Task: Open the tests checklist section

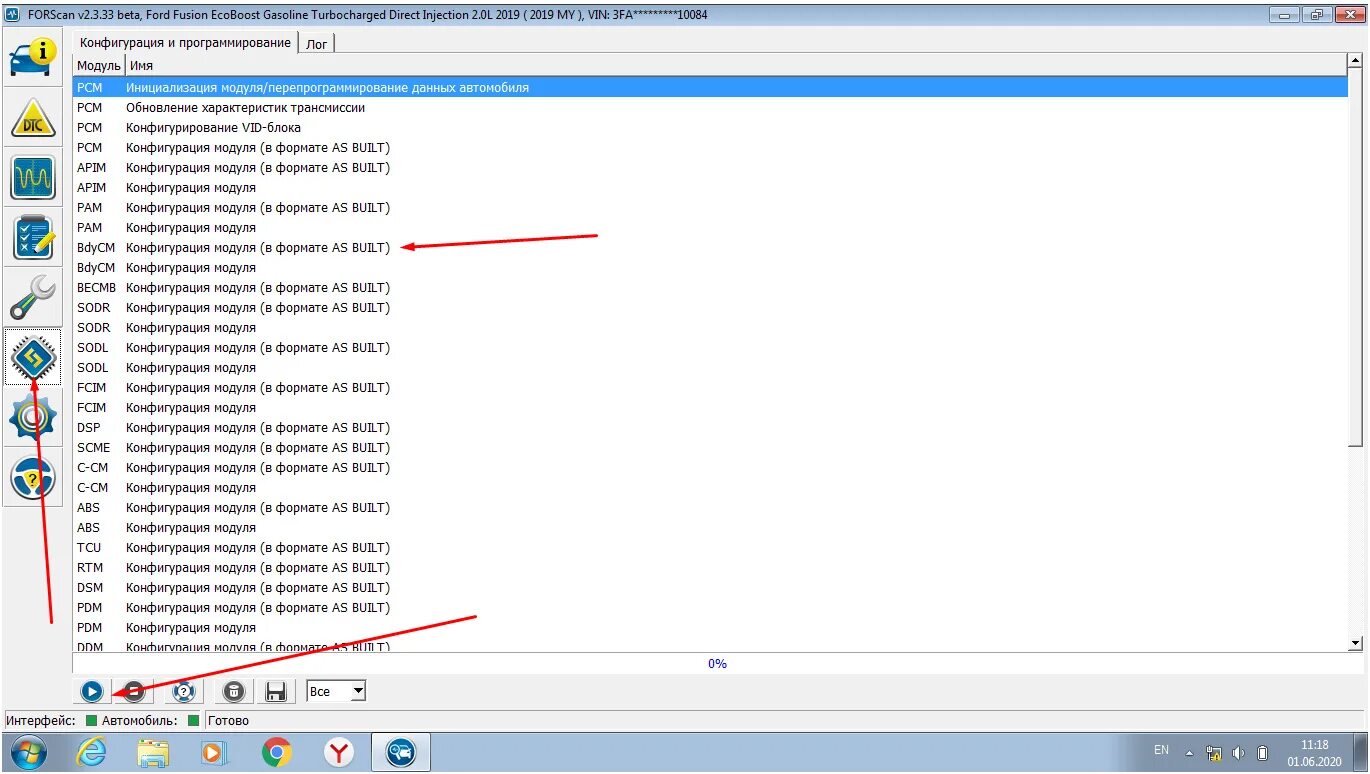Action: [33, 237]
